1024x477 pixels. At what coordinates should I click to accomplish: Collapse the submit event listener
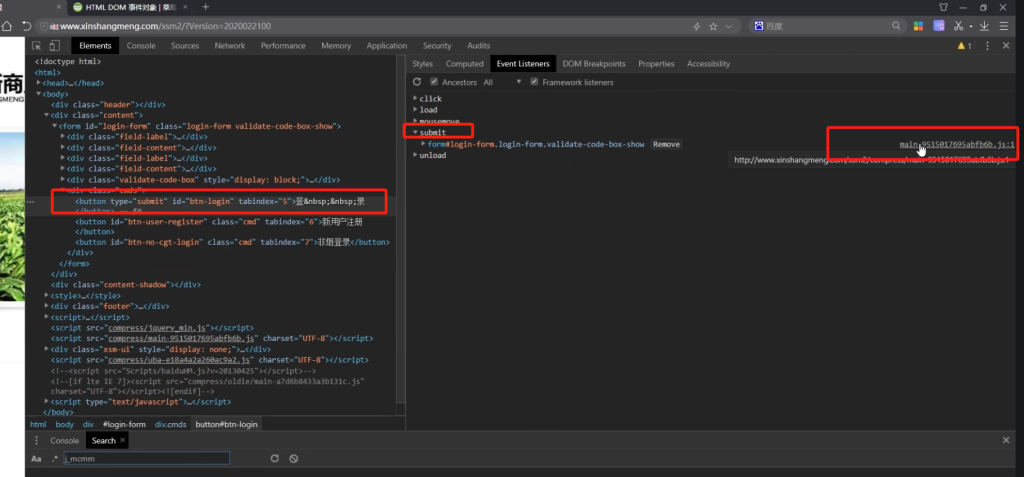[x=415, y=133]
